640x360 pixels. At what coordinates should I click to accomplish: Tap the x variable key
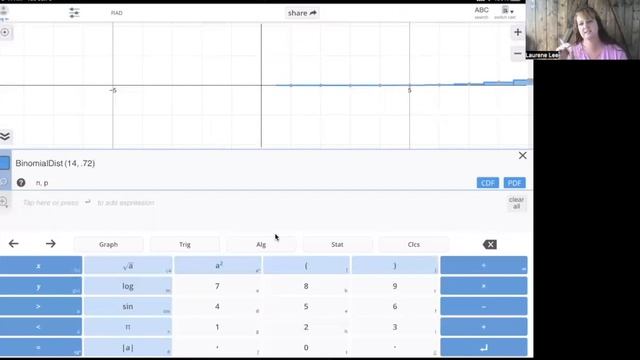40,265
